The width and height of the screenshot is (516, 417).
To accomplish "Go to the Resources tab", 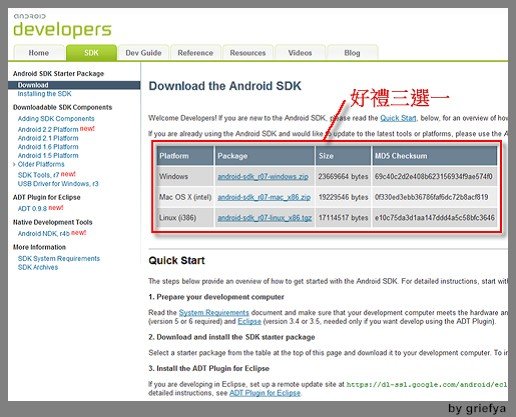I will click(248, 53).
